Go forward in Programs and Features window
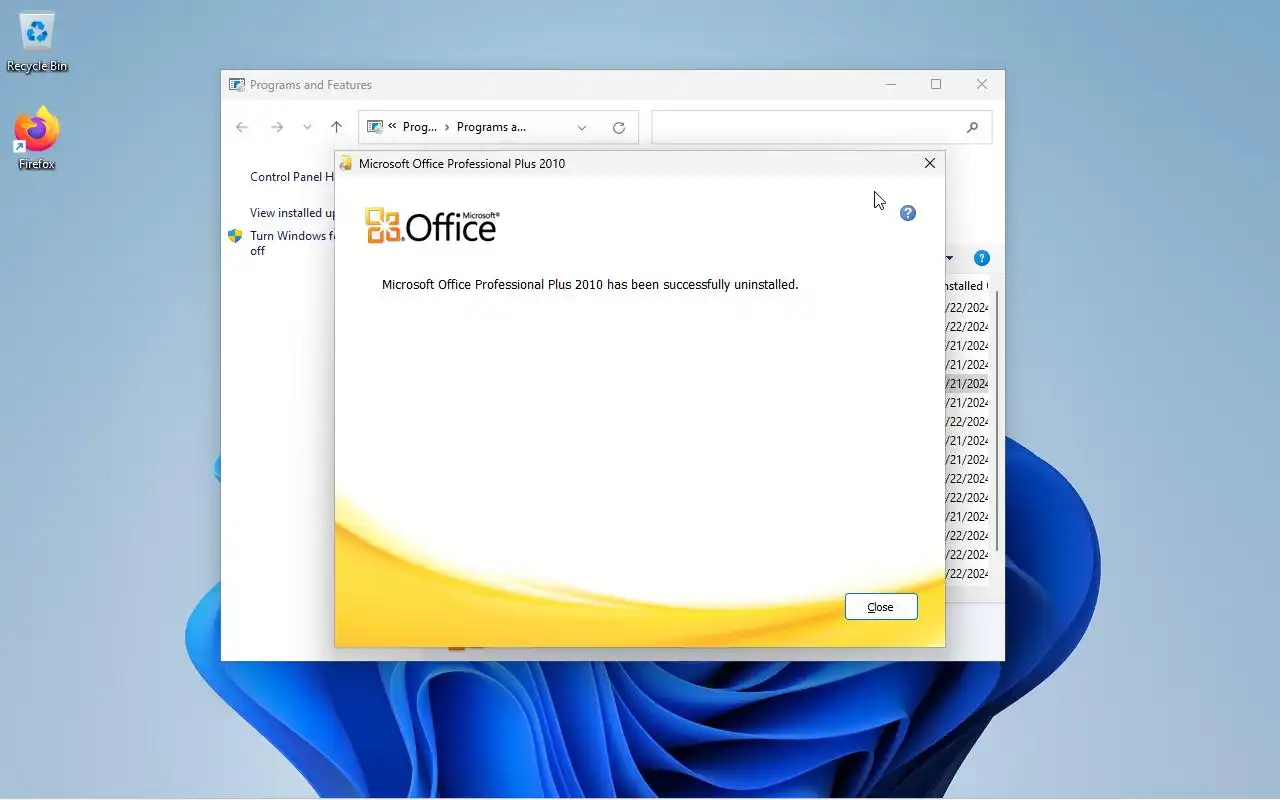1280x800 pixels. [277, 127]
